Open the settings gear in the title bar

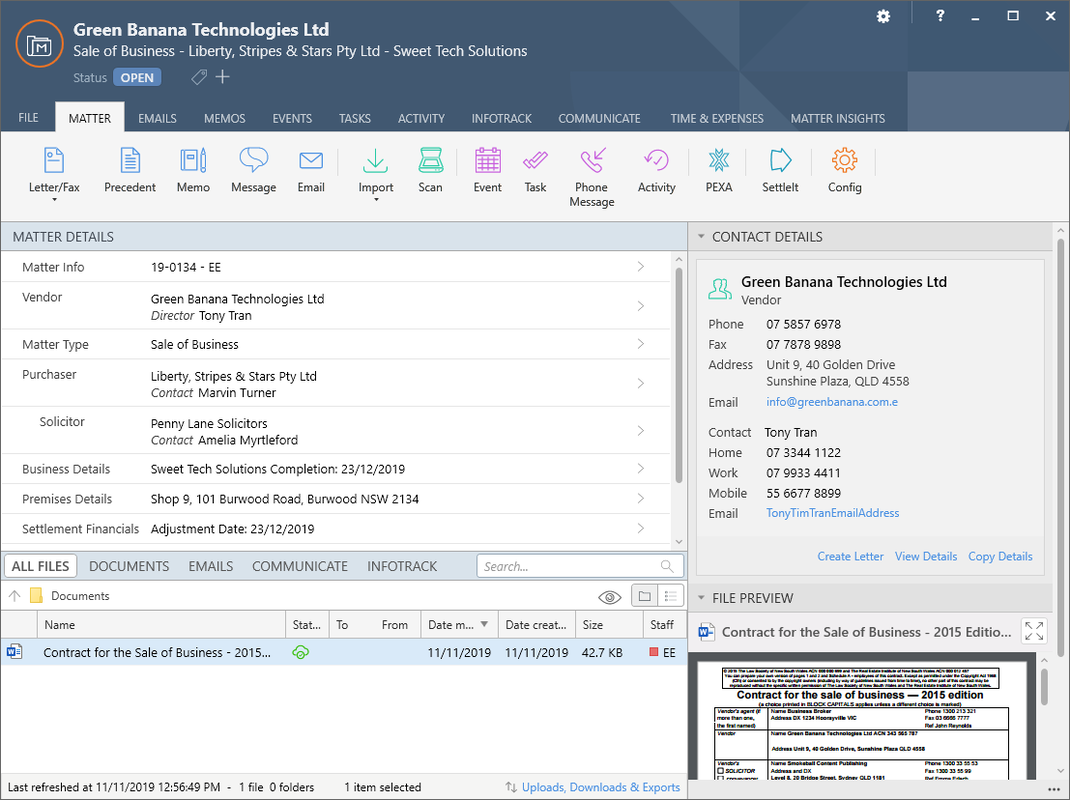pos(882,16)
